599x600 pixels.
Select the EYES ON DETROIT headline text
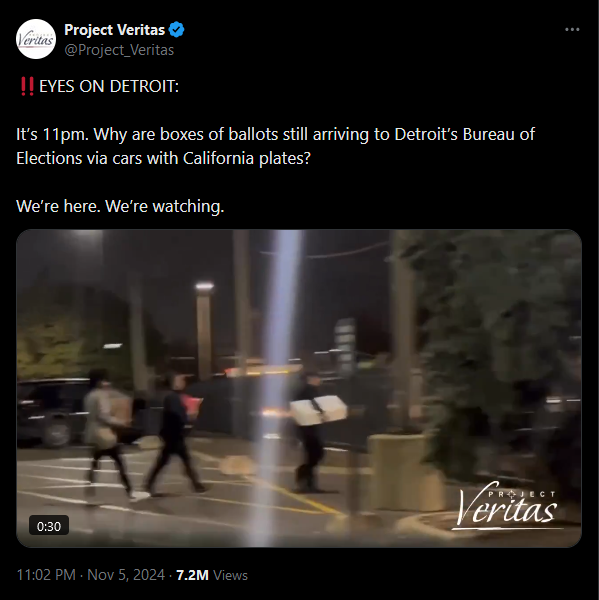click(x=109, y=86)
